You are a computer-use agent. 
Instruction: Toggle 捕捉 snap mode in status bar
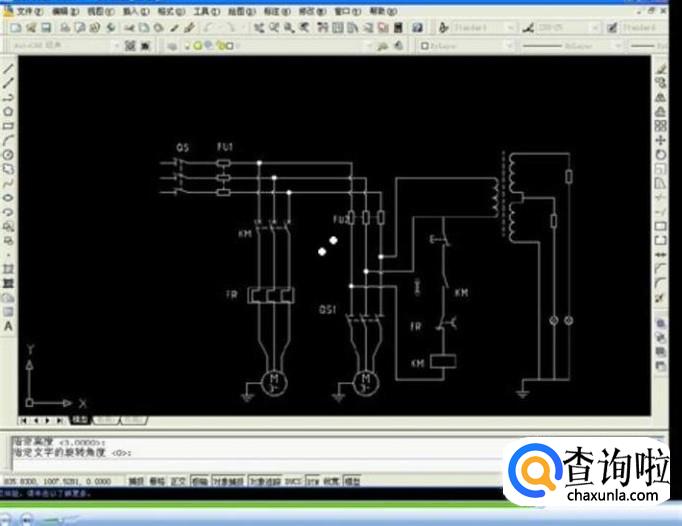(136, 481)
